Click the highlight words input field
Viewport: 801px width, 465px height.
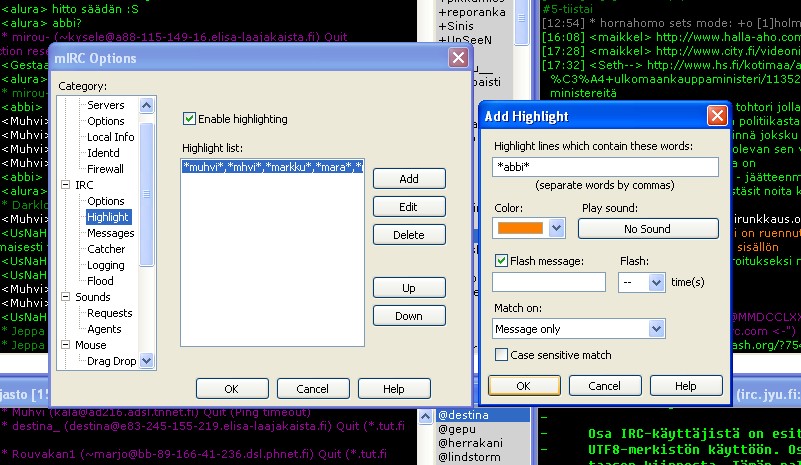pos(605,167)
